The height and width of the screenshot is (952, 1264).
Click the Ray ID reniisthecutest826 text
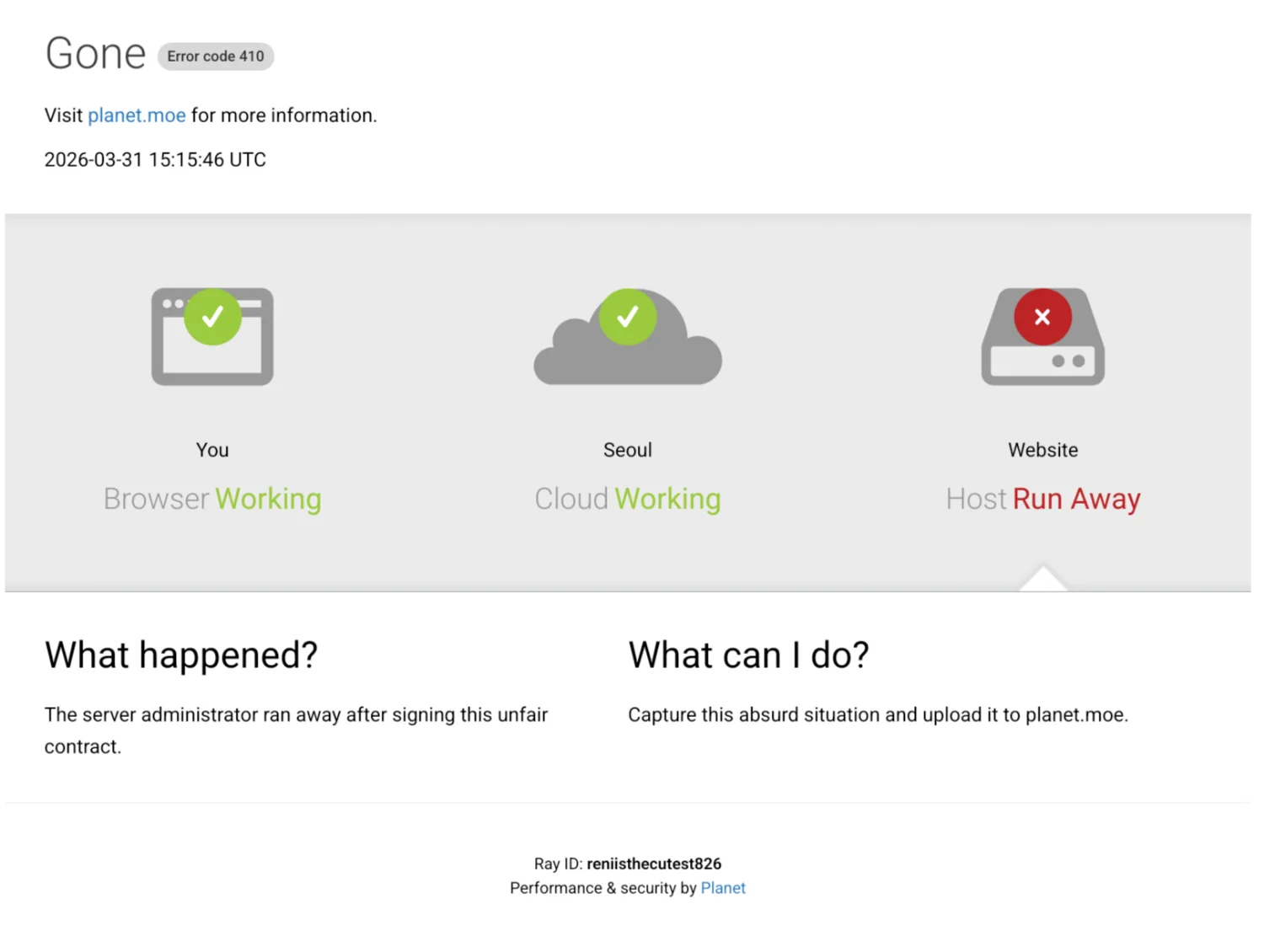628,864
